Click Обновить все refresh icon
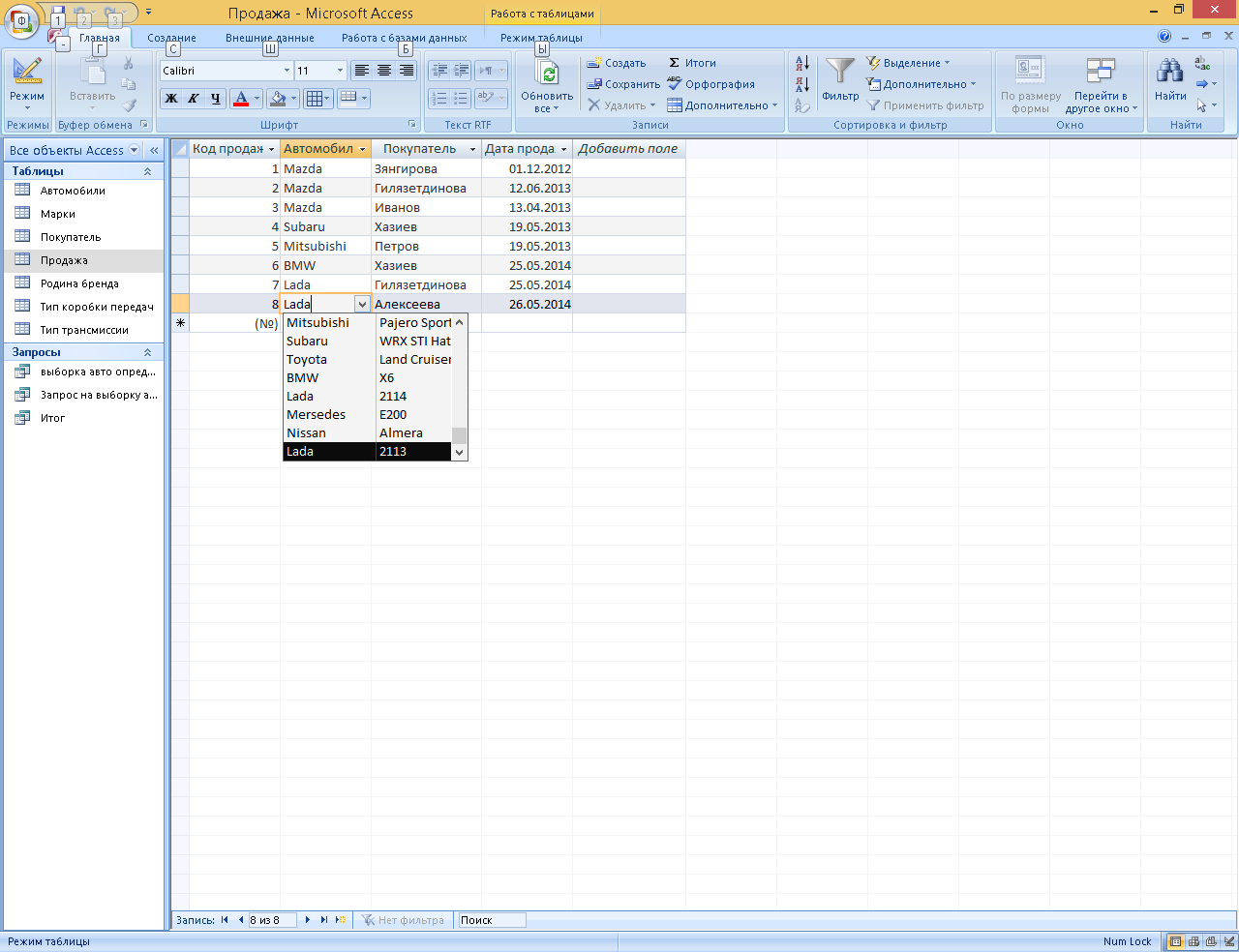 coord(548,73)
